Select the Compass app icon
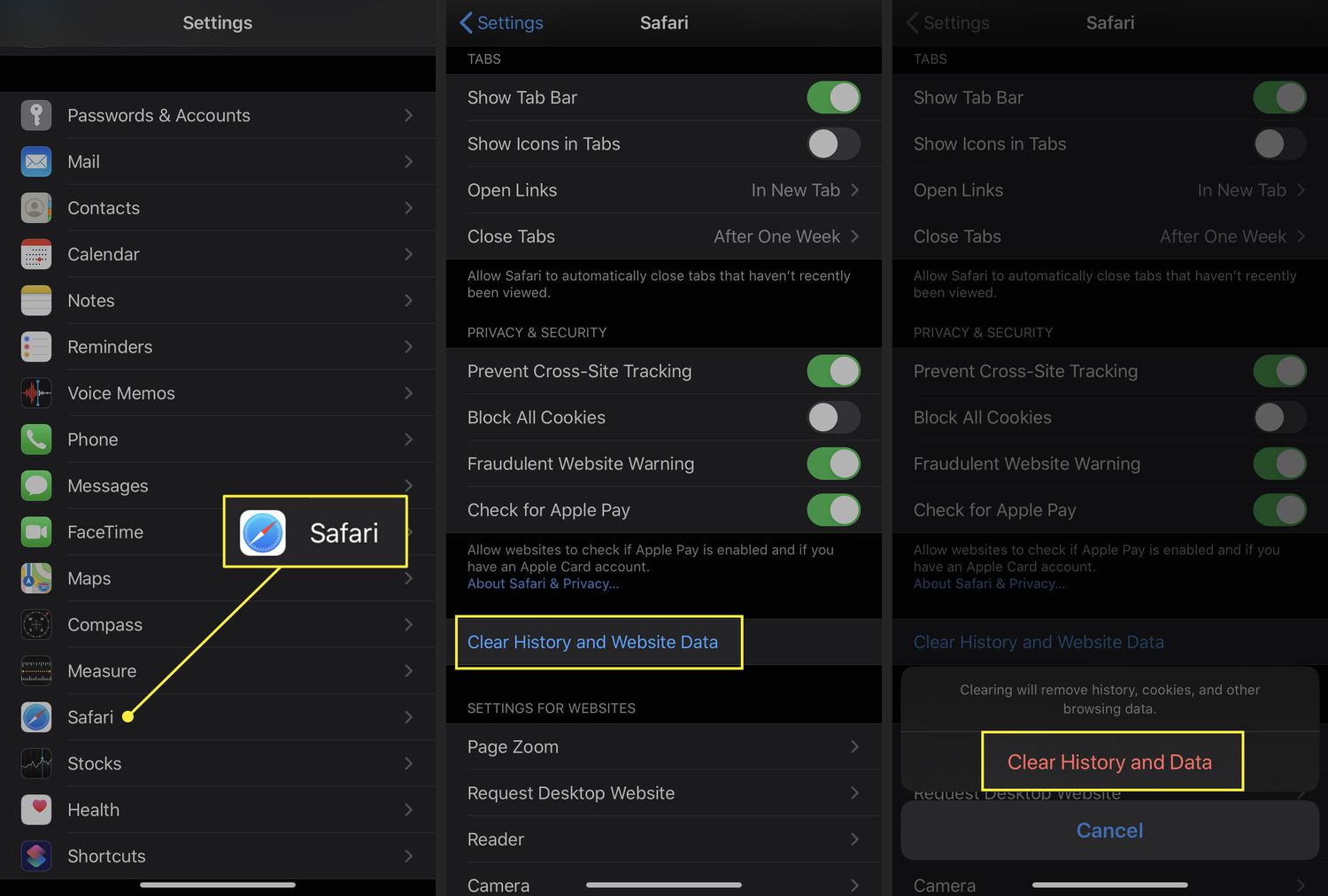The image size is (1328, 896). point(35,624)
